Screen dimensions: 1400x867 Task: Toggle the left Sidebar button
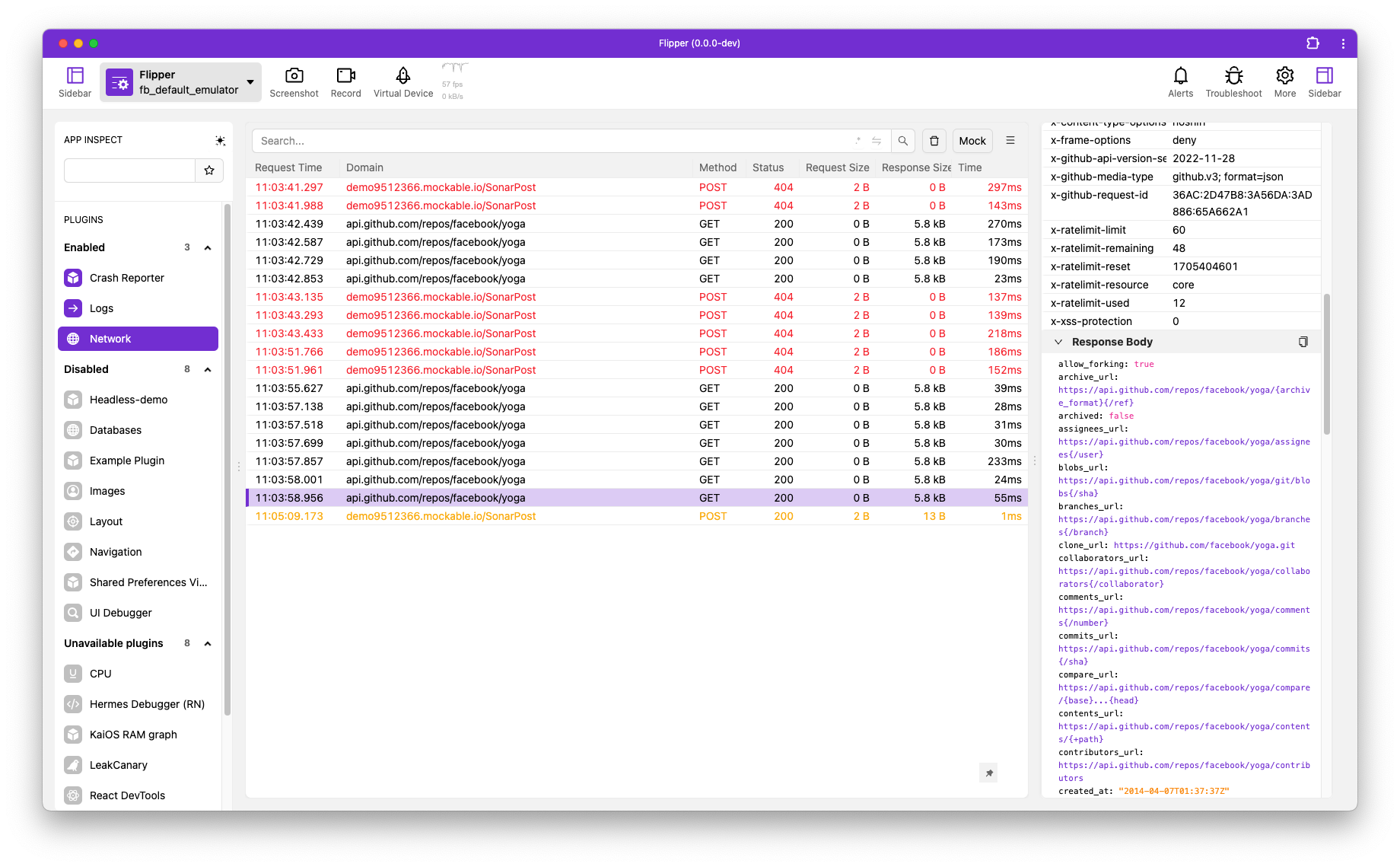pyautogui.click(x=75, y=82)
